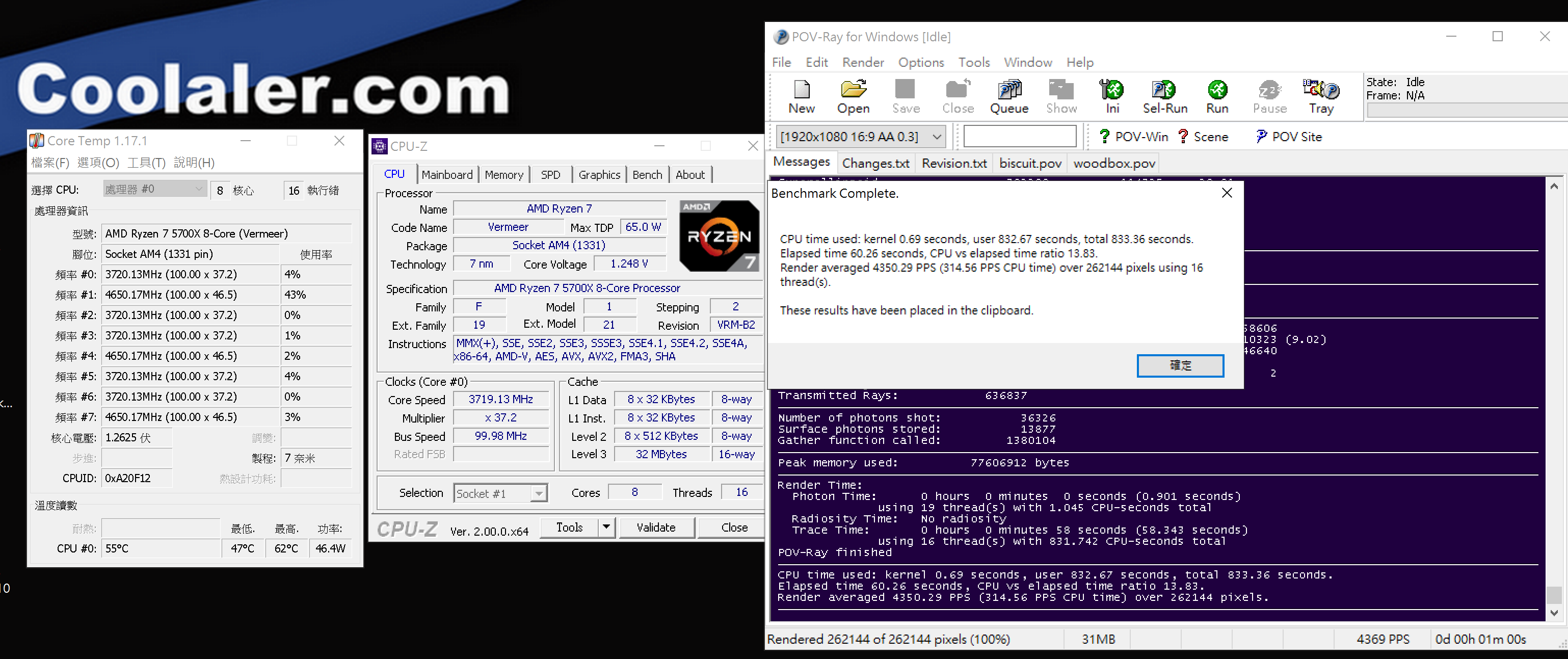Click the Ryzen 7 logo in CPU-Z

tap(719, 235)
